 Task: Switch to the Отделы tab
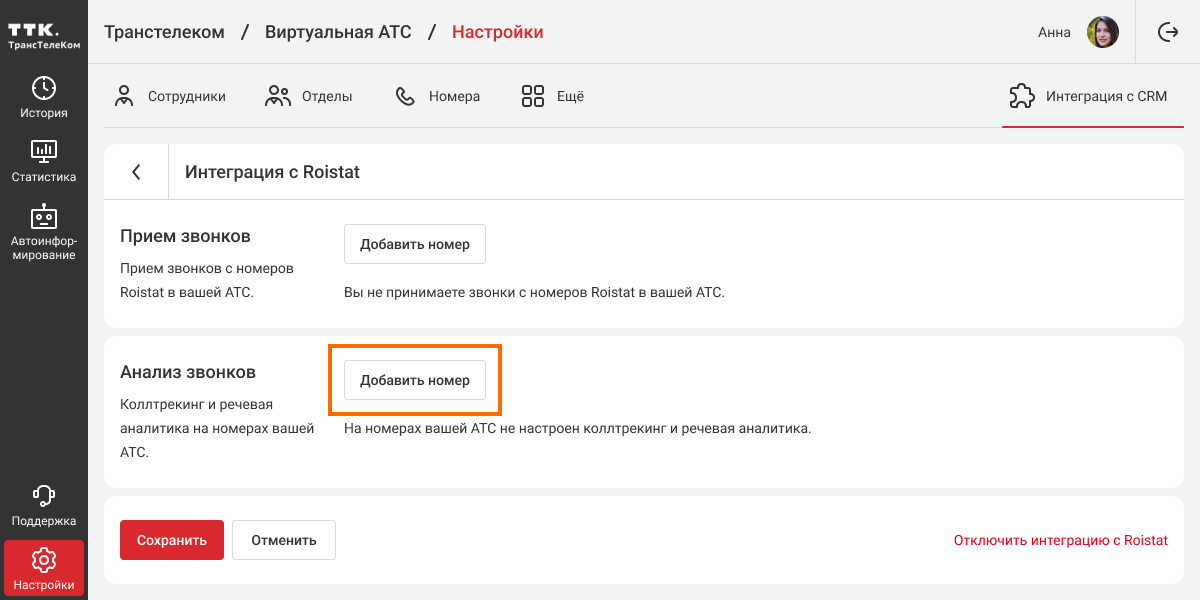pos(309,97)
